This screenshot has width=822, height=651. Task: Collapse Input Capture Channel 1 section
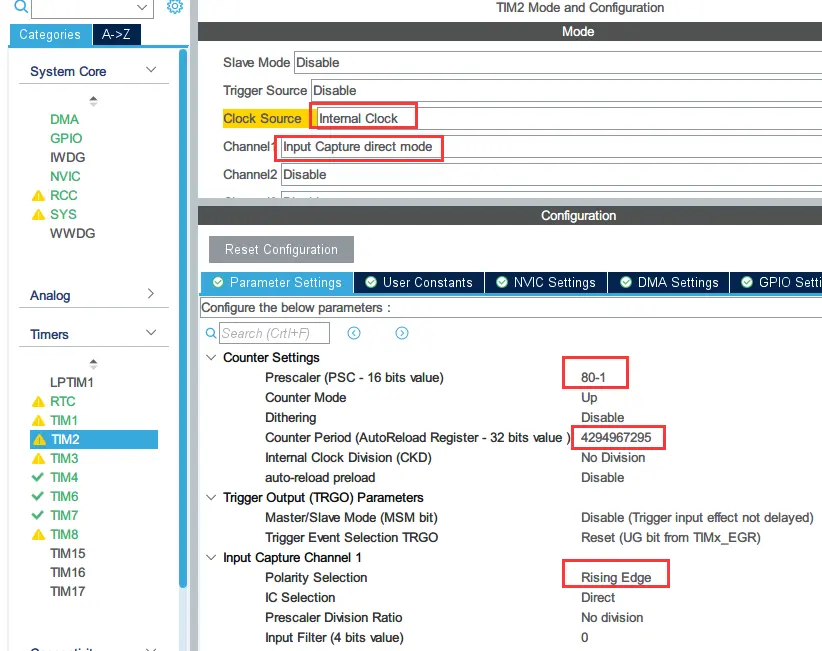click(x=211, y=557)
